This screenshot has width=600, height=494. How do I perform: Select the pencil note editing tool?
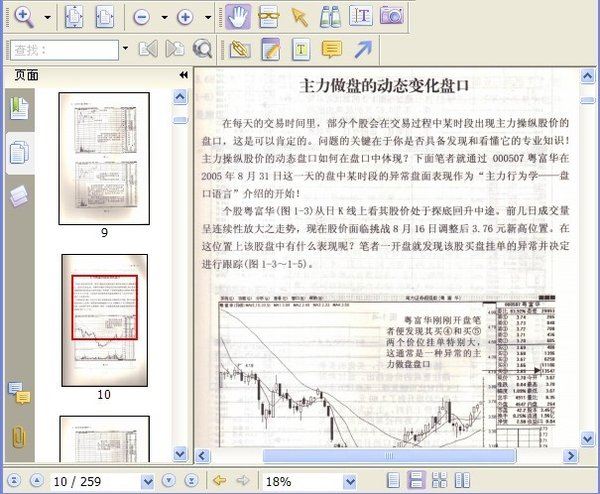pos(271,49)
